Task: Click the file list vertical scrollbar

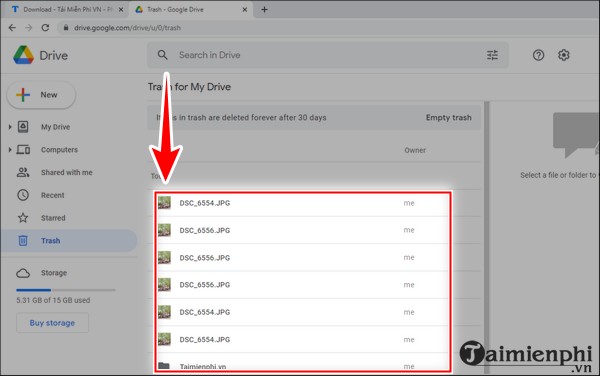Action: [x=487, y=237]
